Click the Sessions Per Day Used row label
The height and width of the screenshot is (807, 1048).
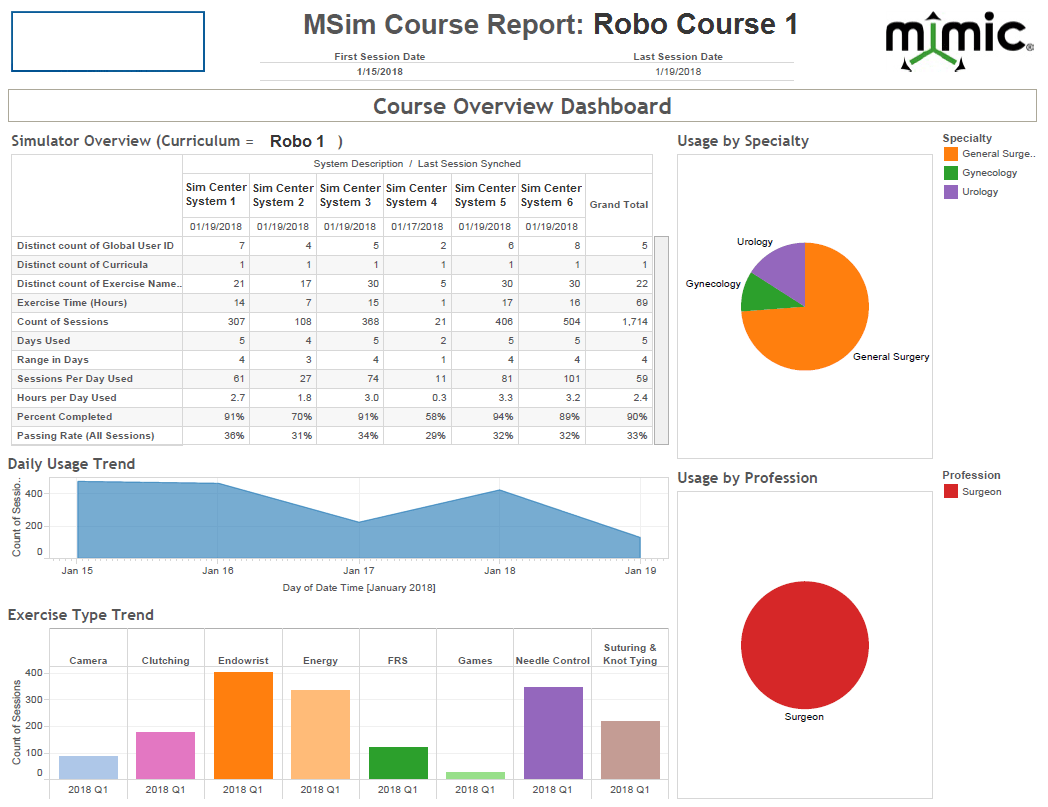(x=75, y=378)
